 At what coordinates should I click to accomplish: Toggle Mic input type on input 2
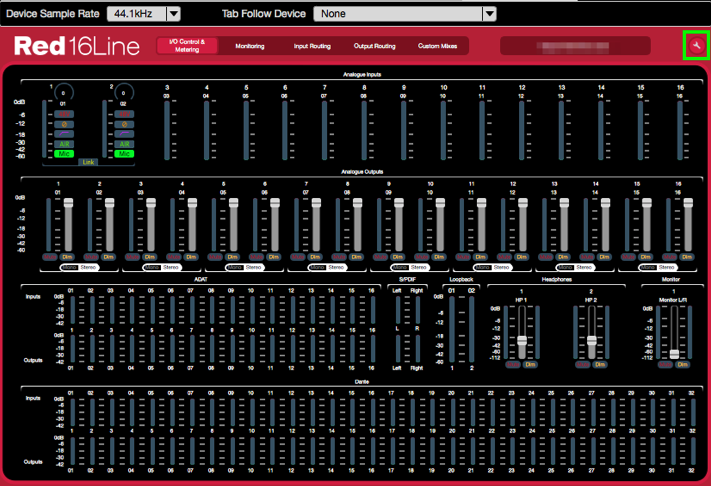pos(123,153)
